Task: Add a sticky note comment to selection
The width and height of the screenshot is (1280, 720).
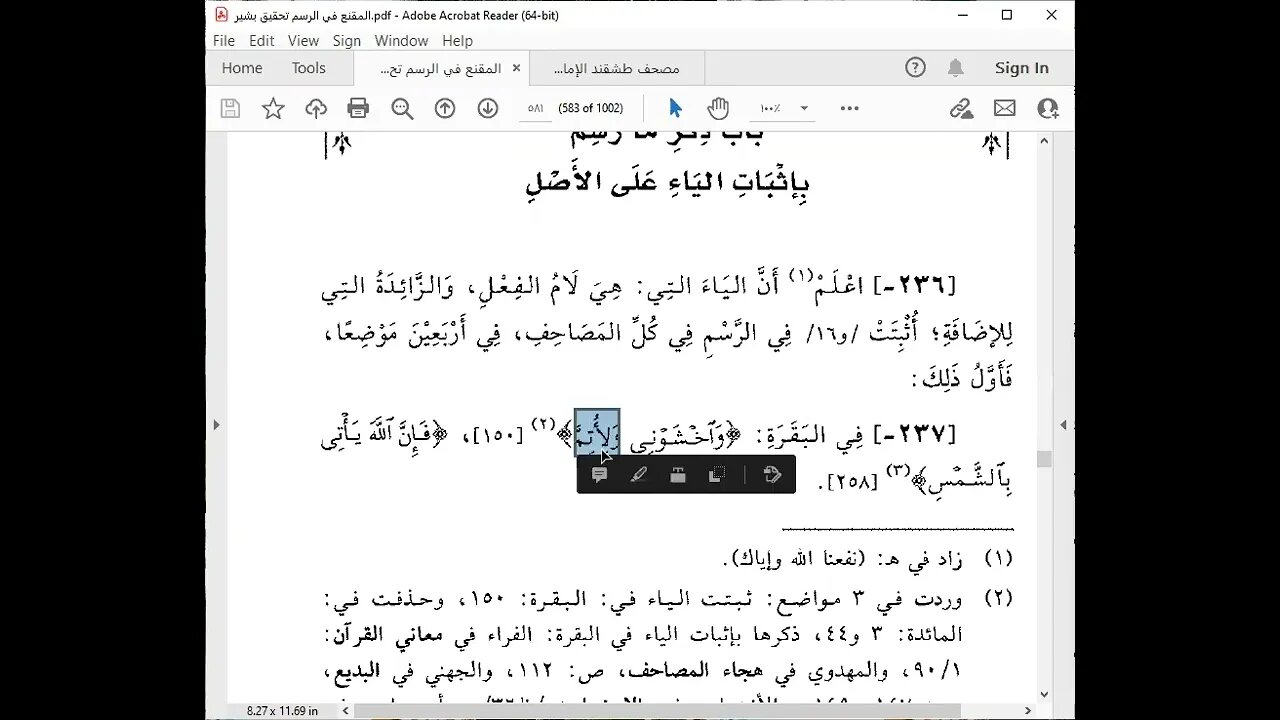Action: click(x=600, y=475)
